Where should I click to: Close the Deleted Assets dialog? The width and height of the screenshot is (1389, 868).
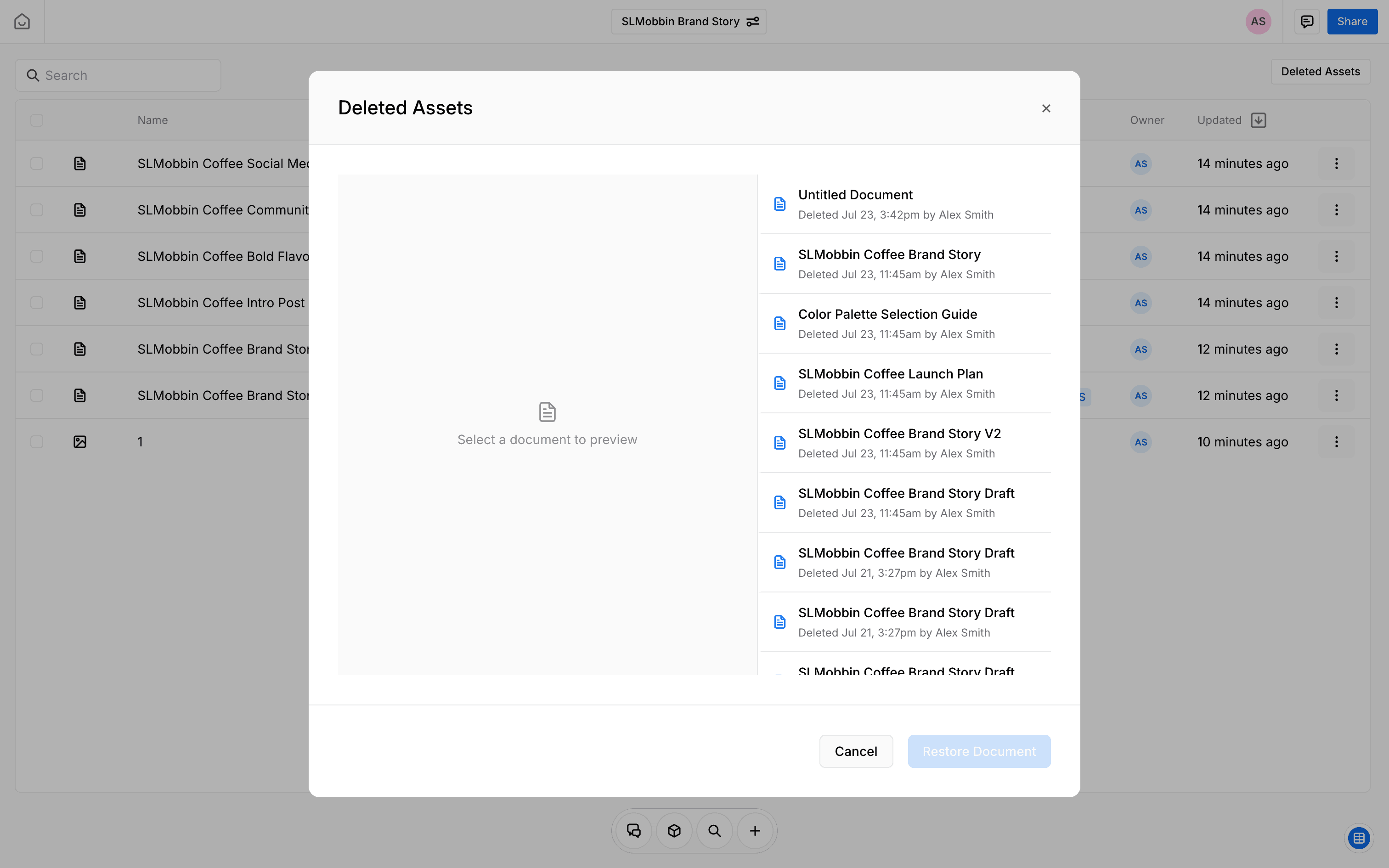pyautogui.click(x=1046, y=108)
